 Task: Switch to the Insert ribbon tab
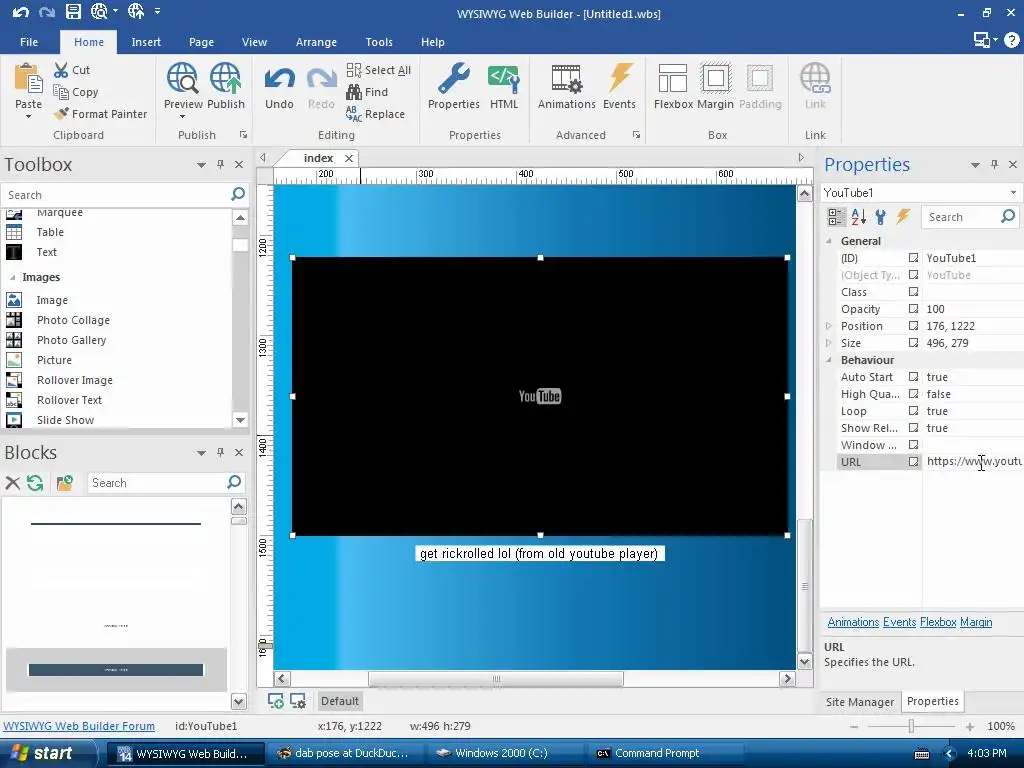point(146,42)
